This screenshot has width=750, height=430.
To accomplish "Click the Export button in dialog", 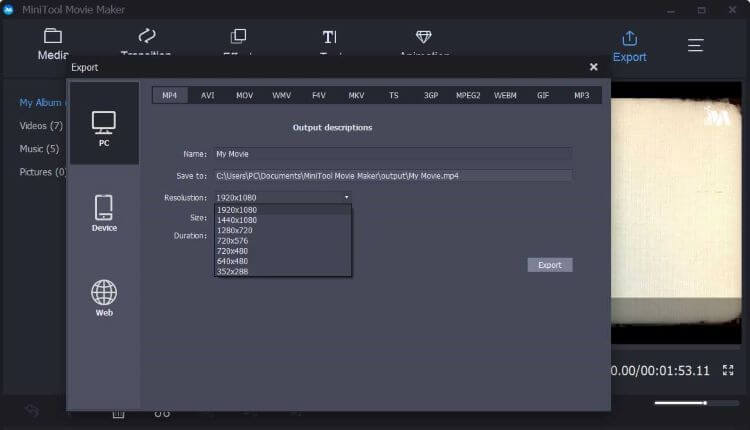I will (x=550, y=265).
